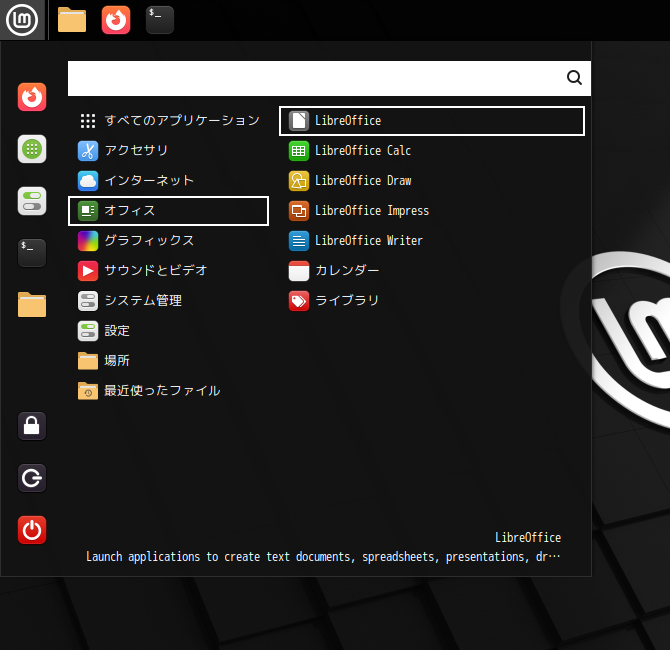Launch LibreOffice Draw

[432, 181]
